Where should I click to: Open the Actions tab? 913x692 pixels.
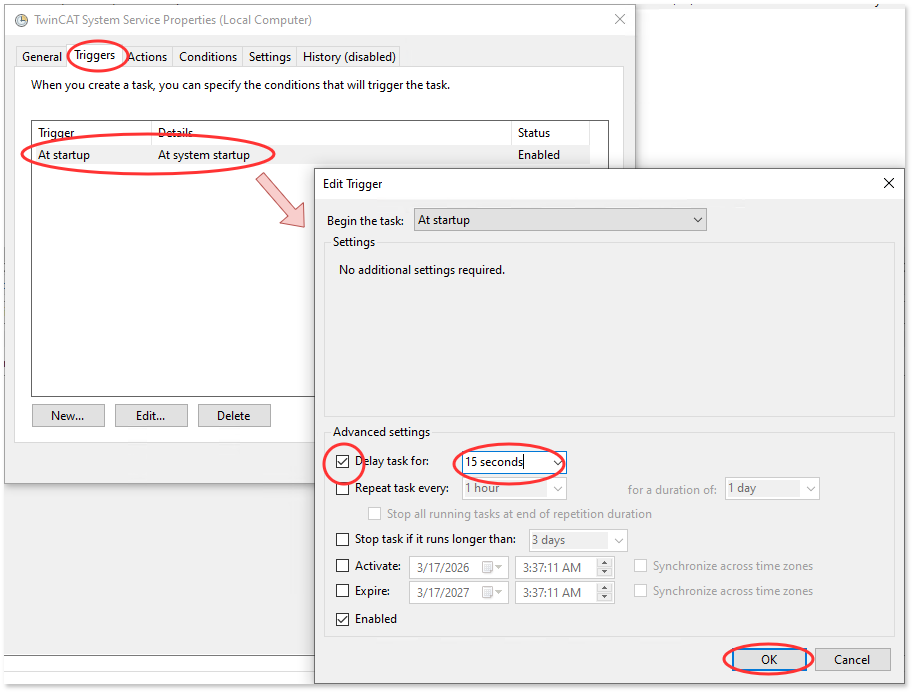[147, 57]
